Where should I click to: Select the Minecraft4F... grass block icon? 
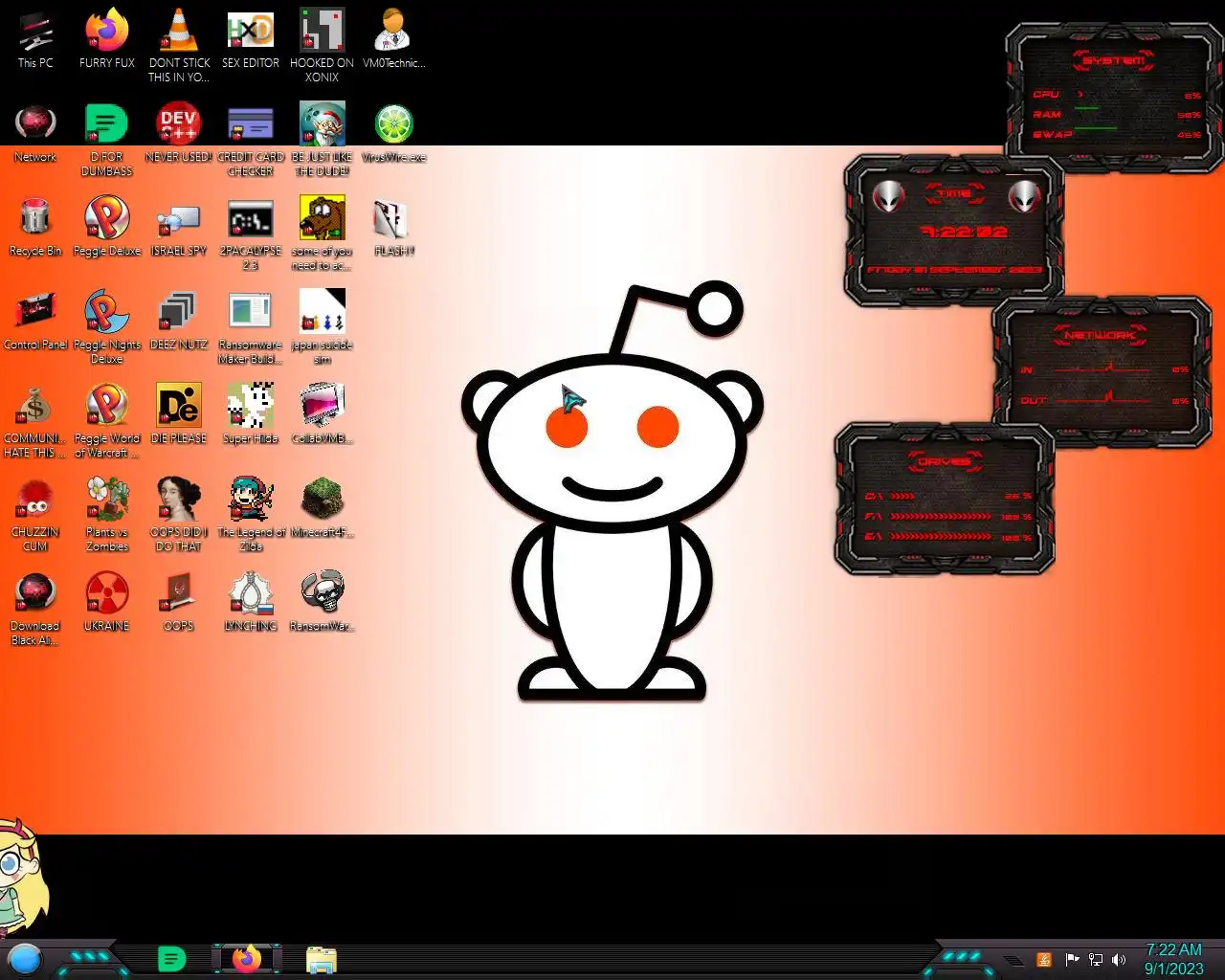tap(323, 509)
